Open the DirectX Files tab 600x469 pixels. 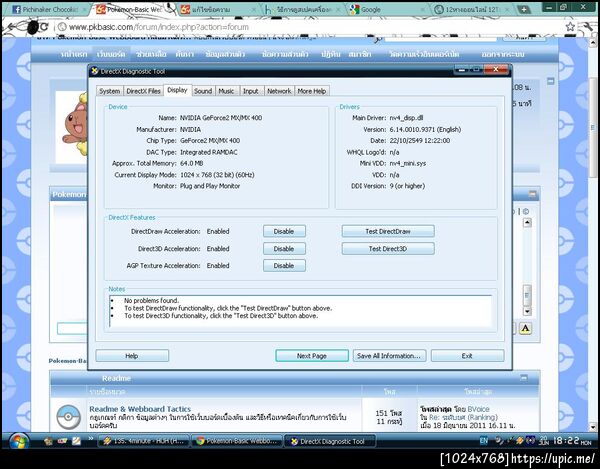coord(143,91)
